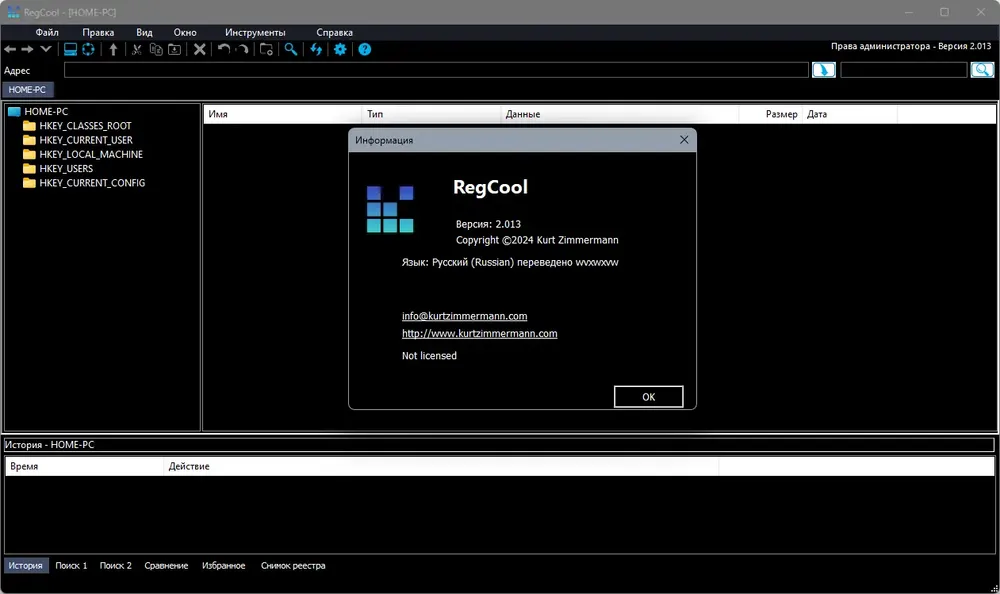
Task: Click the Время history column header
Action: pyautogui.click(x=84, y=466)
